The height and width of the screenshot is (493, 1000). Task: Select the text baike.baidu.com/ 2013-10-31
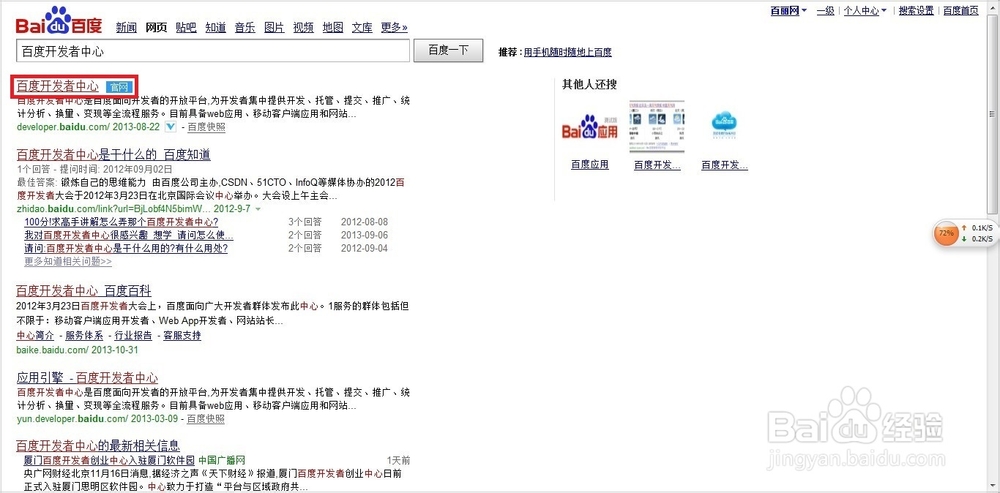(77, 350)
